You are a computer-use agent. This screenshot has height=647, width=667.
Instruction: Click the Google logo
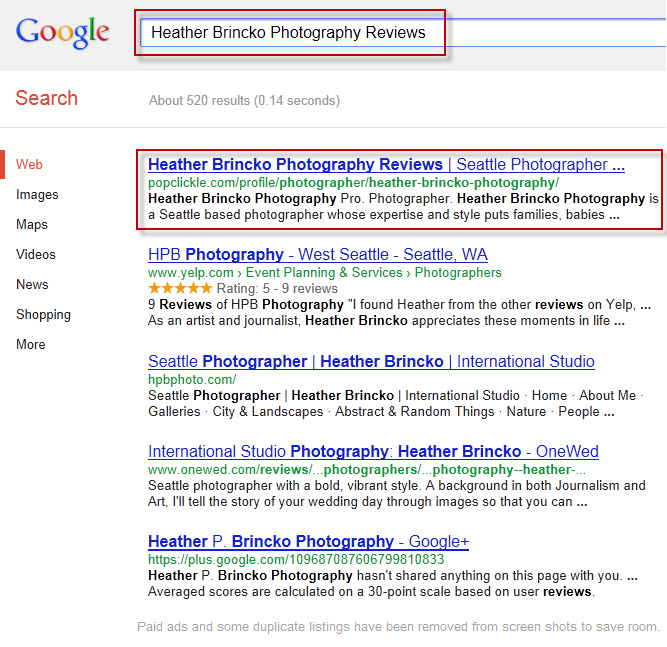63,32
